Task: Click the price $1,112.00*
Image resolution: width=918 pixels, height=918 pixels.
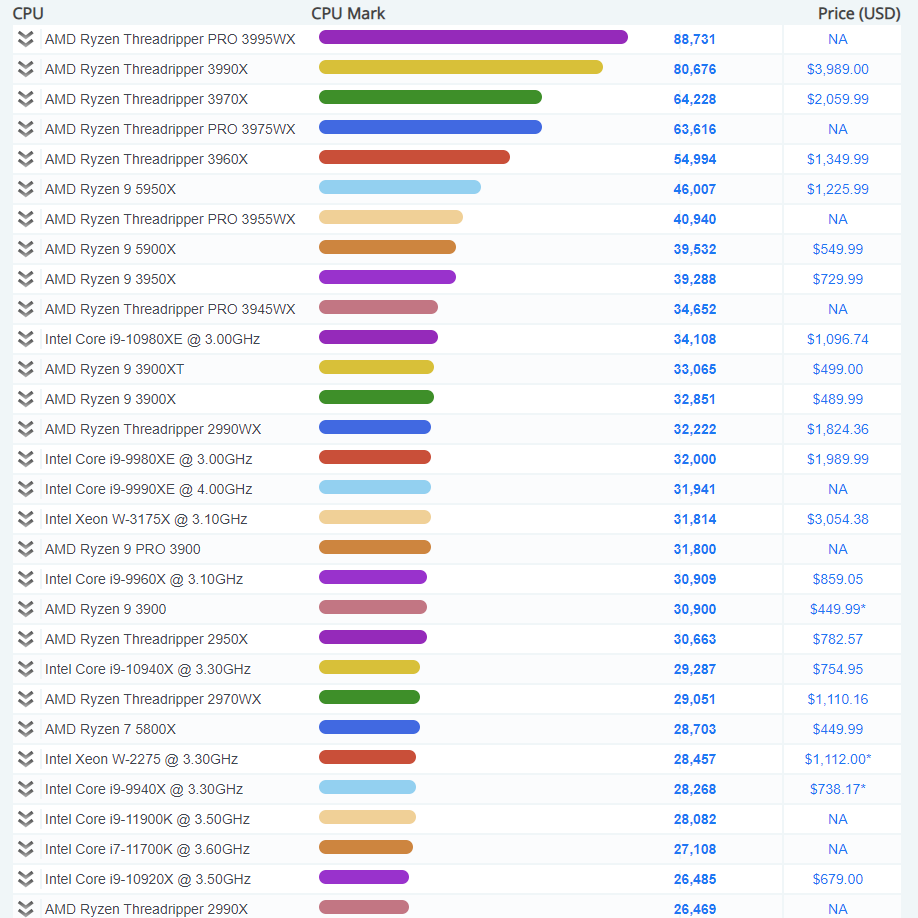Action: coord(838,759)
